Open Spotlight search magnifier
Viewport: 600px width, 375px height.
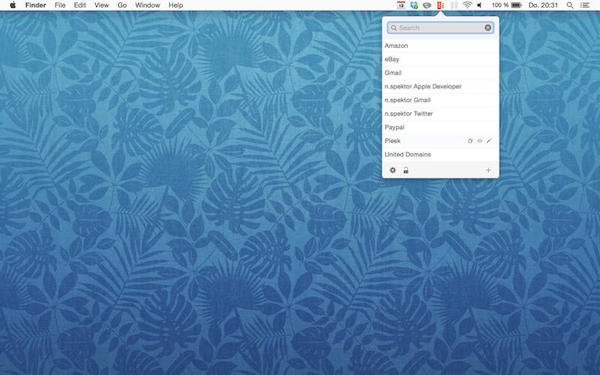(x=570, y=5)
